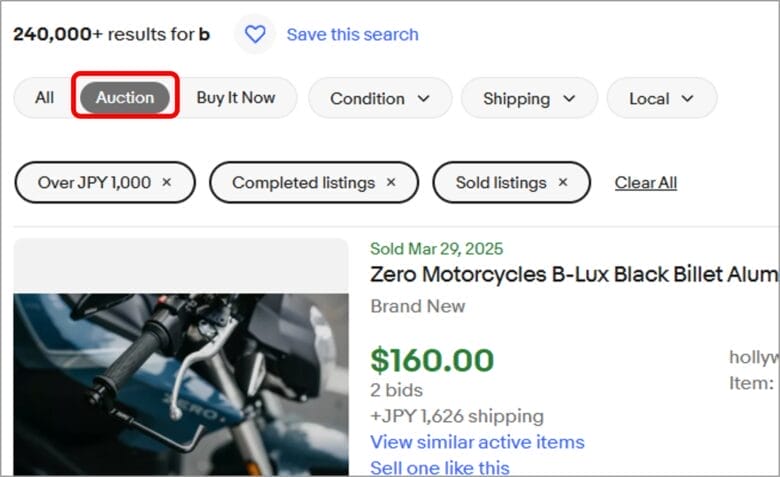Click the Save this search link
780x477 pixels.
[352, 34]
